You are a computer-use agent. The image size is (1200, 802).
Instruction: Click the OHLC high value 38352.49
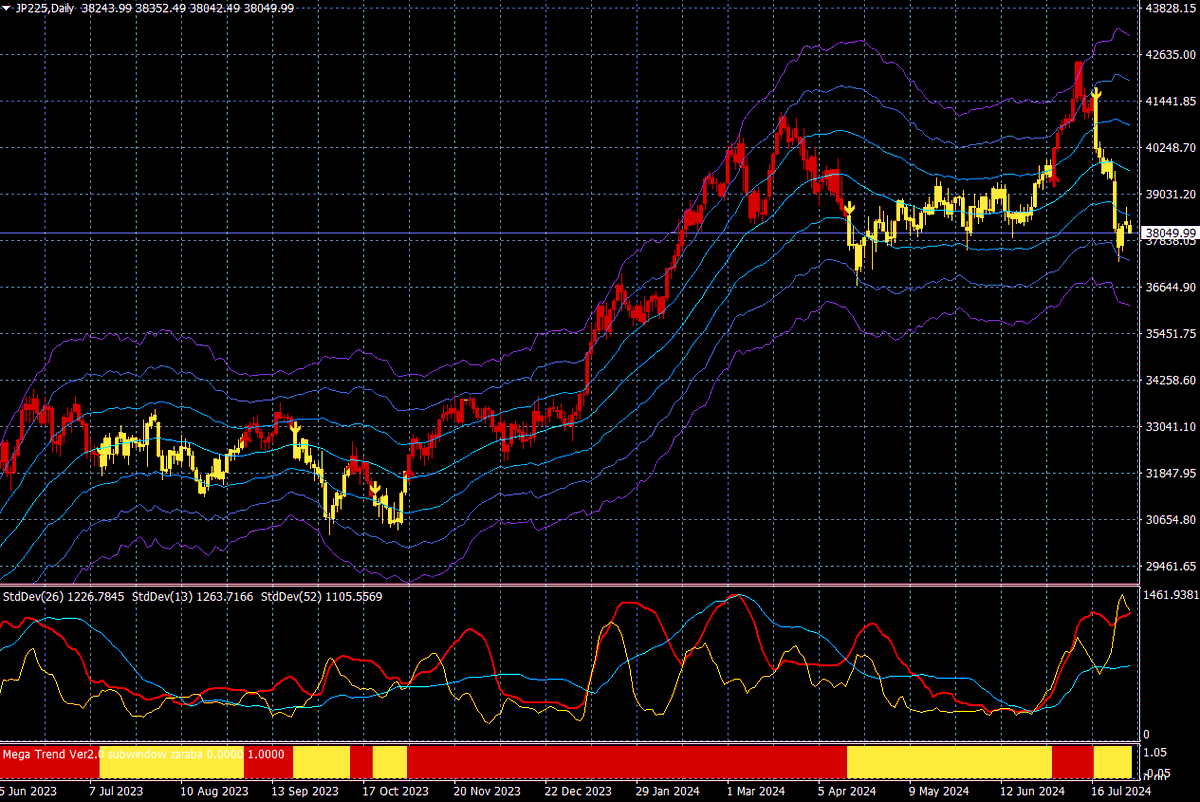pos(159,7)
